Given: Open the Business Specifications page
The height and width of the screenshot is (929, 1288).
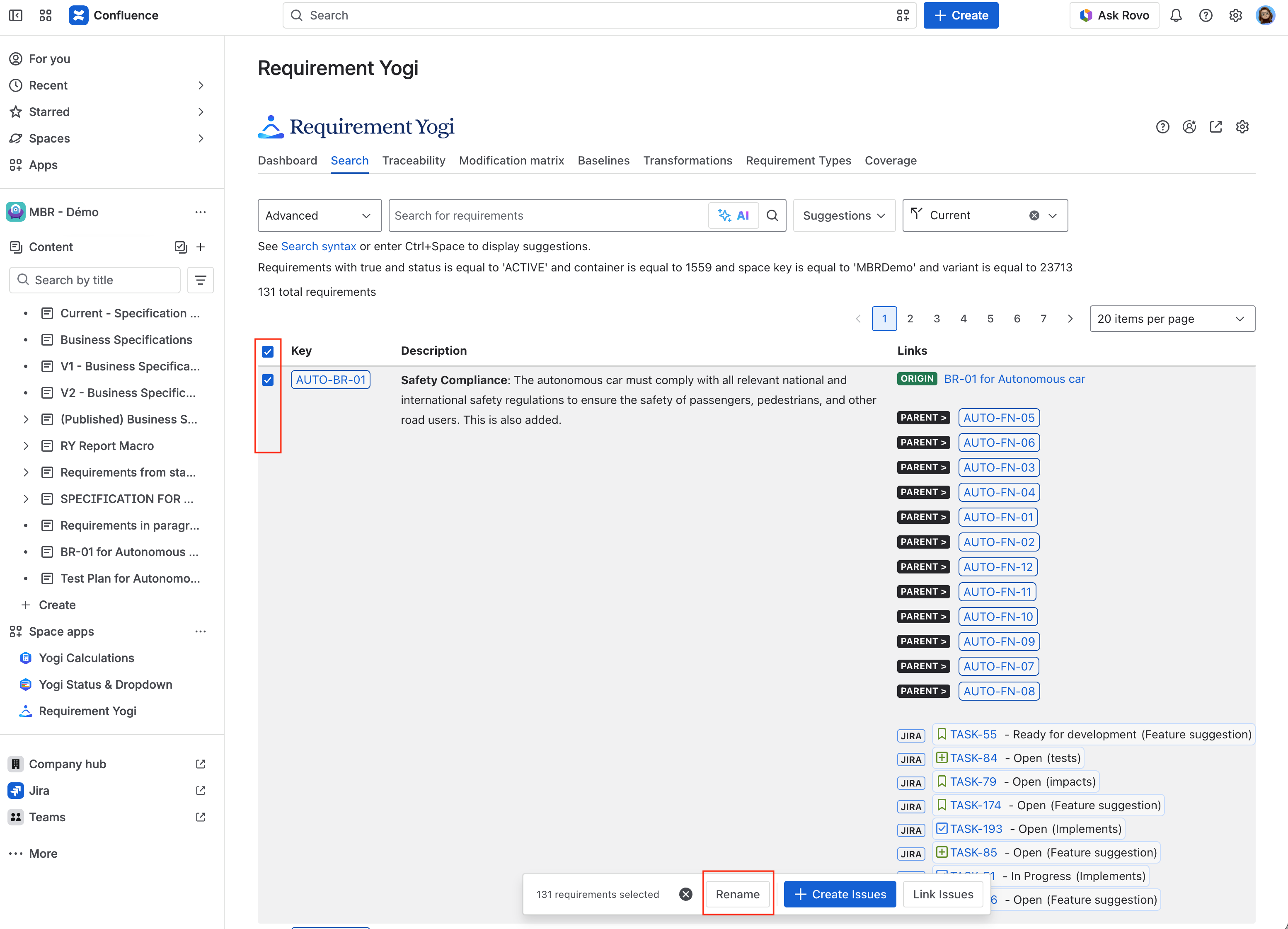Looking at the screenshot, I should 126,340.
